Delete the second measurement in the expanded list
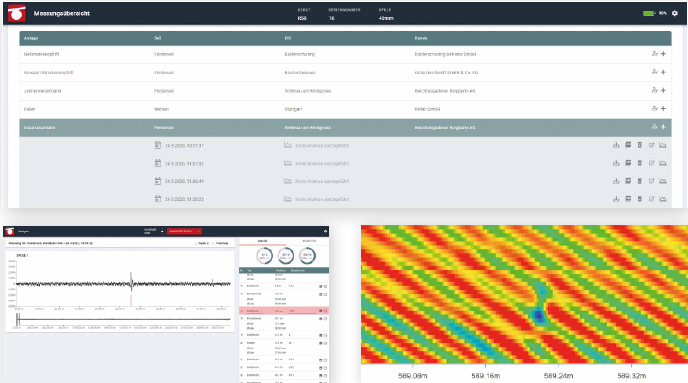 point(639,163)
